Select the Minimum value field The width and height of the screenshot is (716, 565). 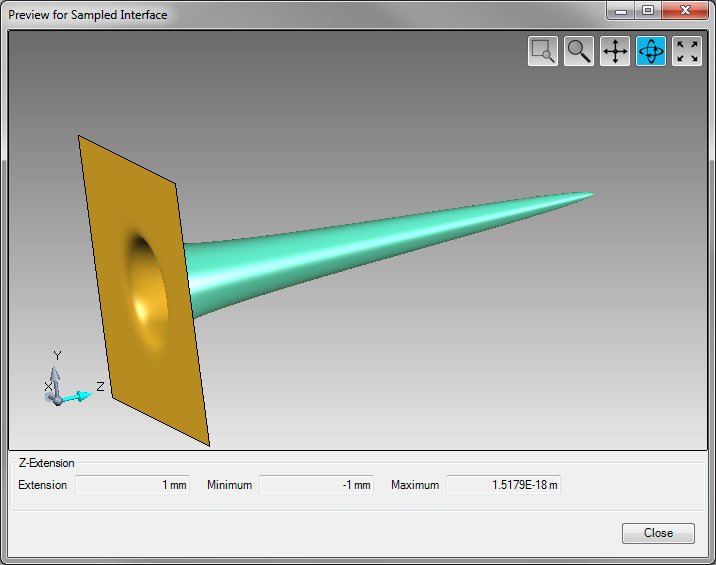click(x=316, y=485)
